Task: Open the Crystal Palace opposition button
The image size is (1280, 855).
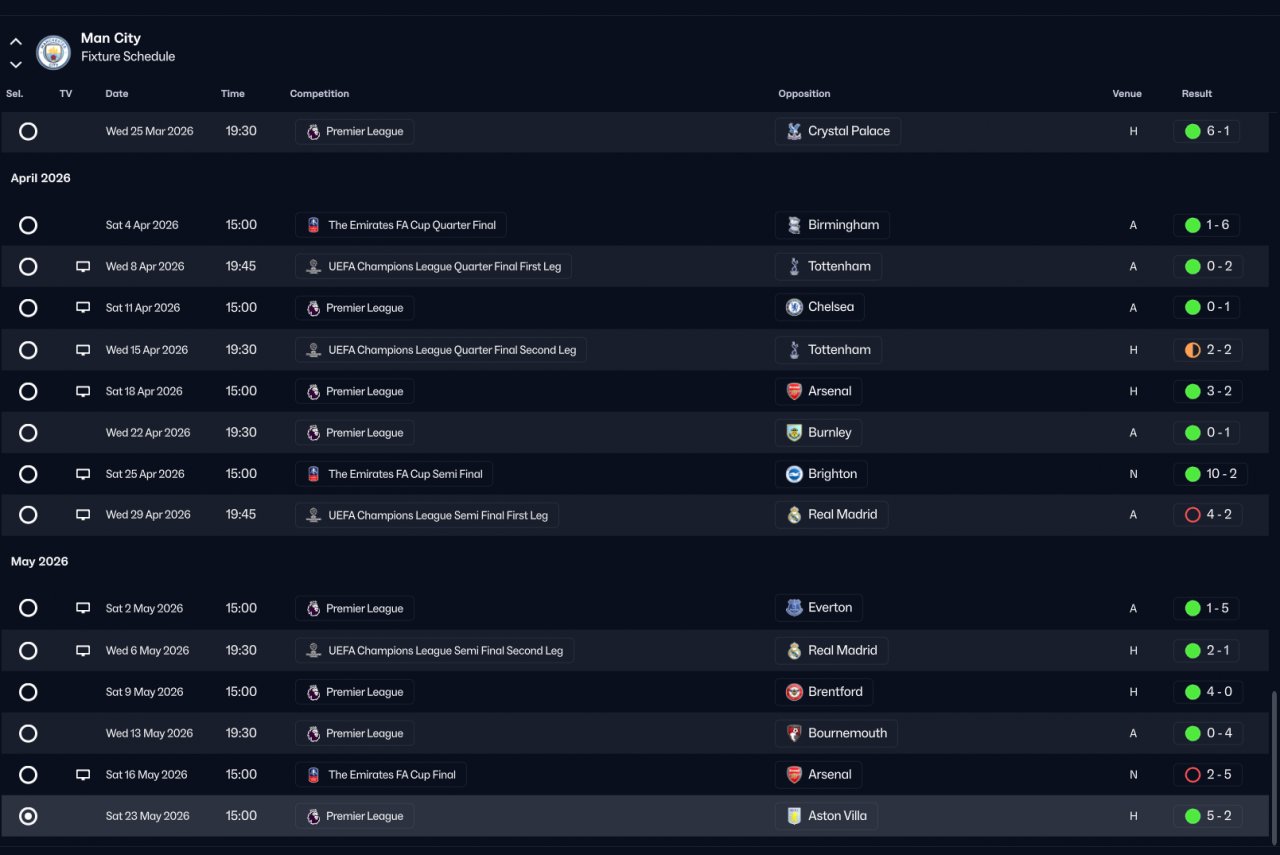Action: [x=837, y=131]
